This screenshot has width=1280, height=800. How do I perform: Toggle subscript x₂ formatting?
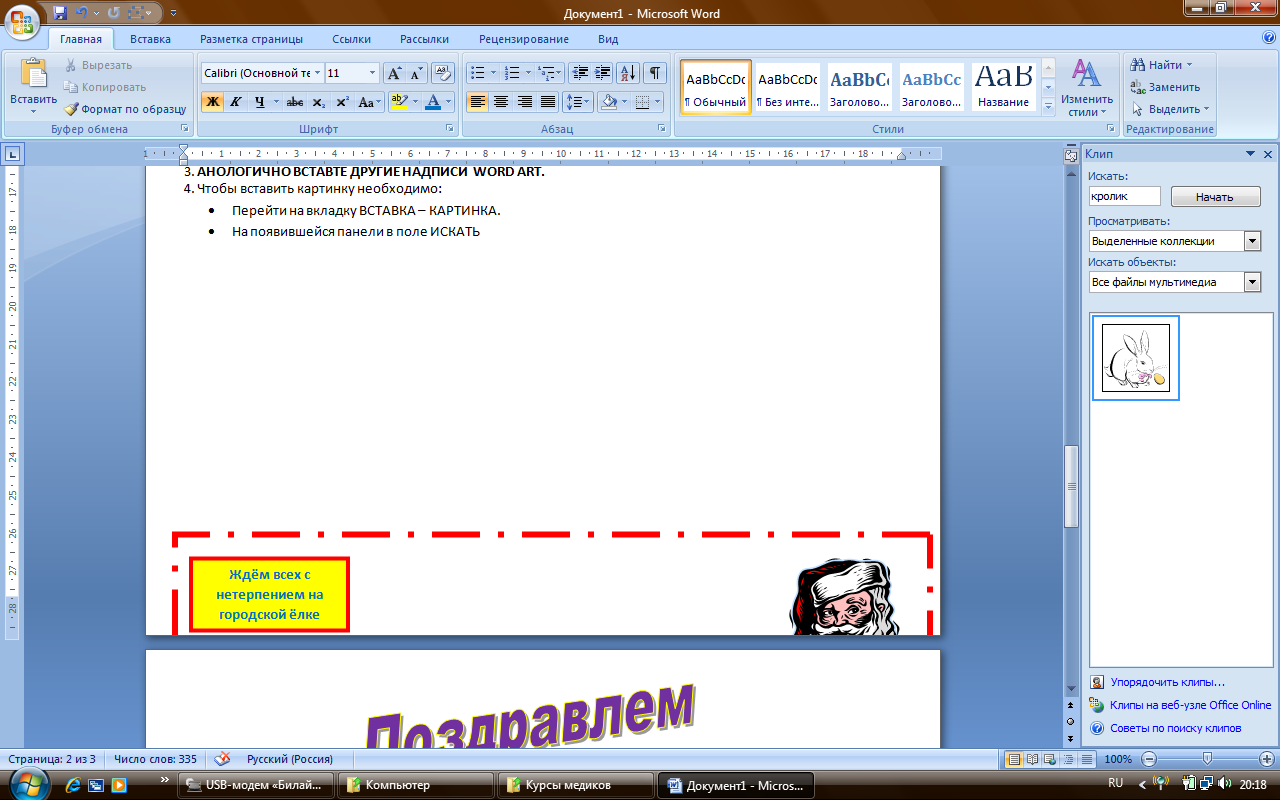point(318,102)
